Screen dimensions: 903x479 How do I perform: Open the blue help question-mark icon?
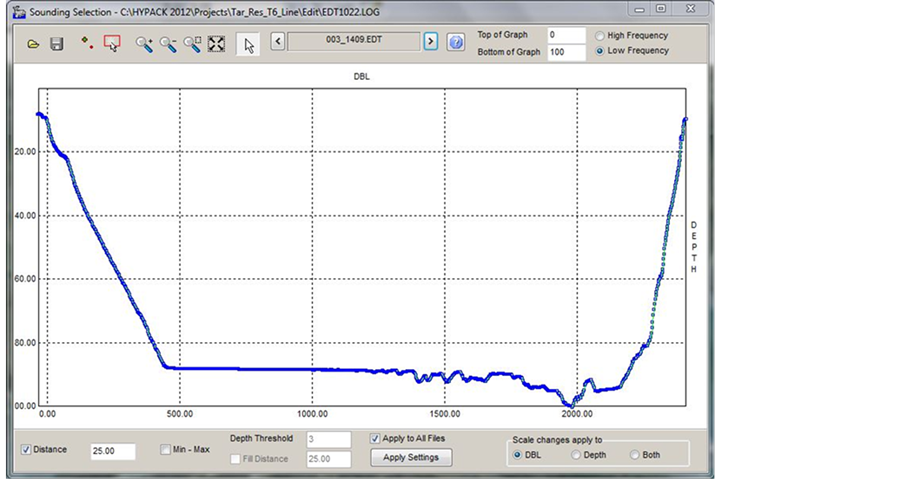(x=456, y=42)
